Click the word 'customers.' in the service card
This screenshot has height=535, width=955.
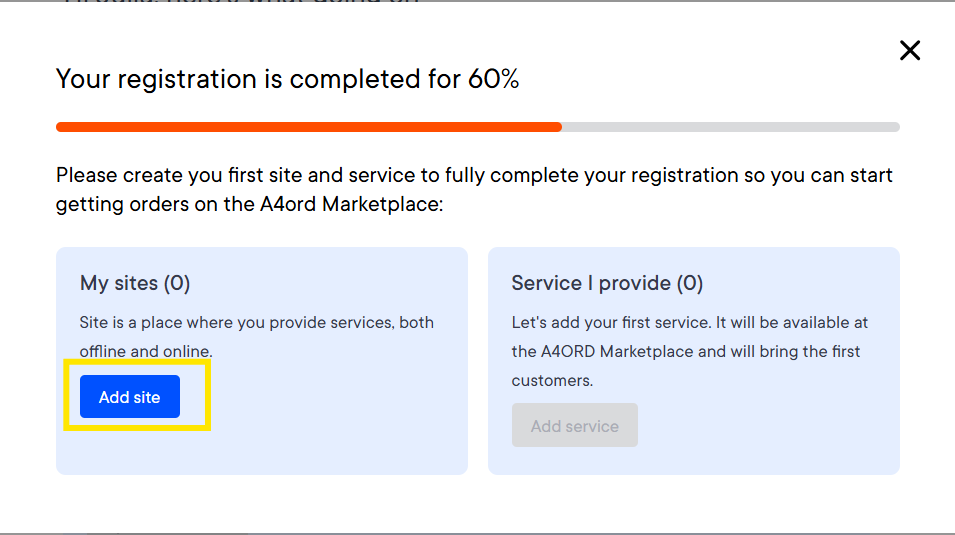click(552, 381)
